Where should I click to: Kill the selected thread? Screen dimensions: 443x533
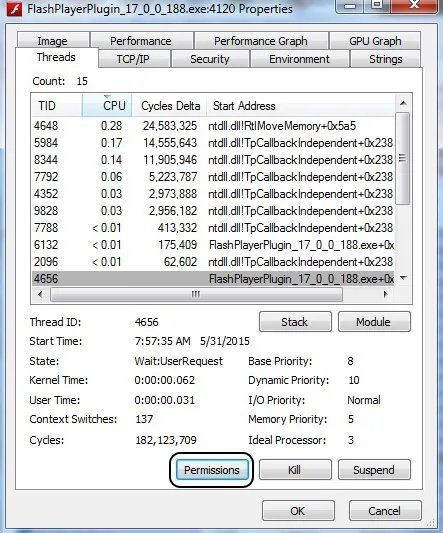pyautogui.click(x=295, y=470)
